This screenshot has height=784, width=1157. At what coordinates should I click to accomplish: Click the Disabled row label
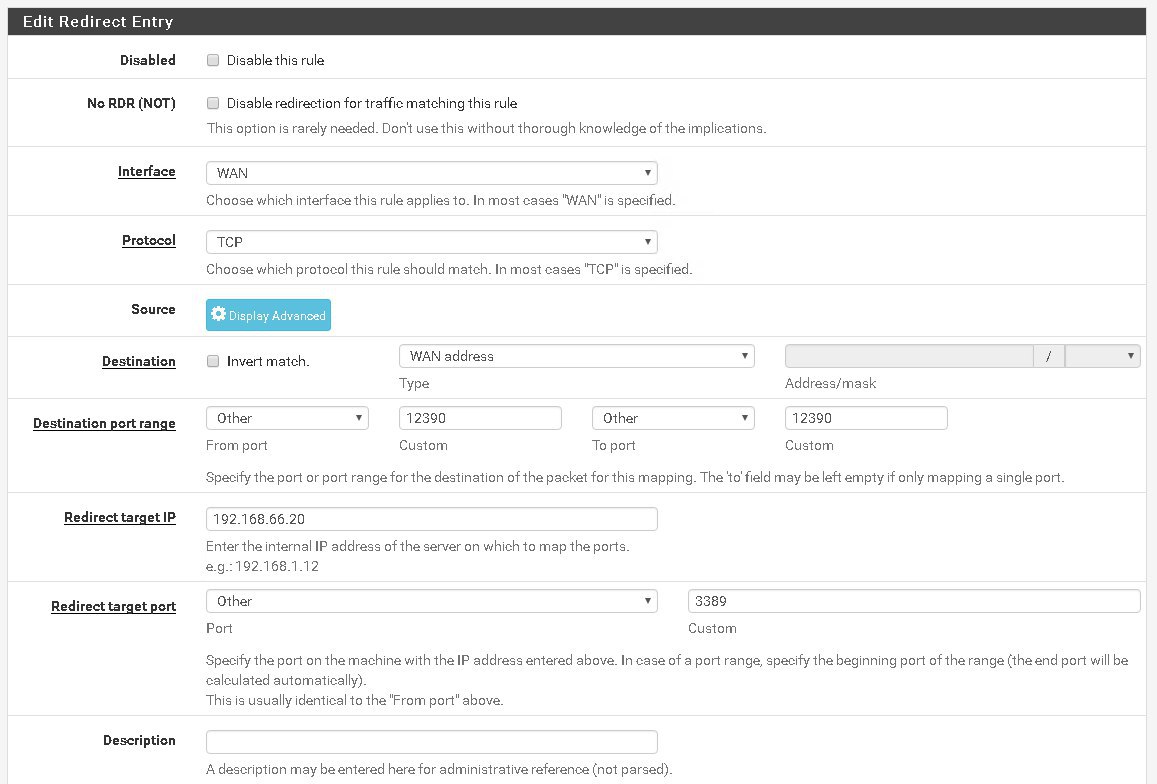[148, 61]
